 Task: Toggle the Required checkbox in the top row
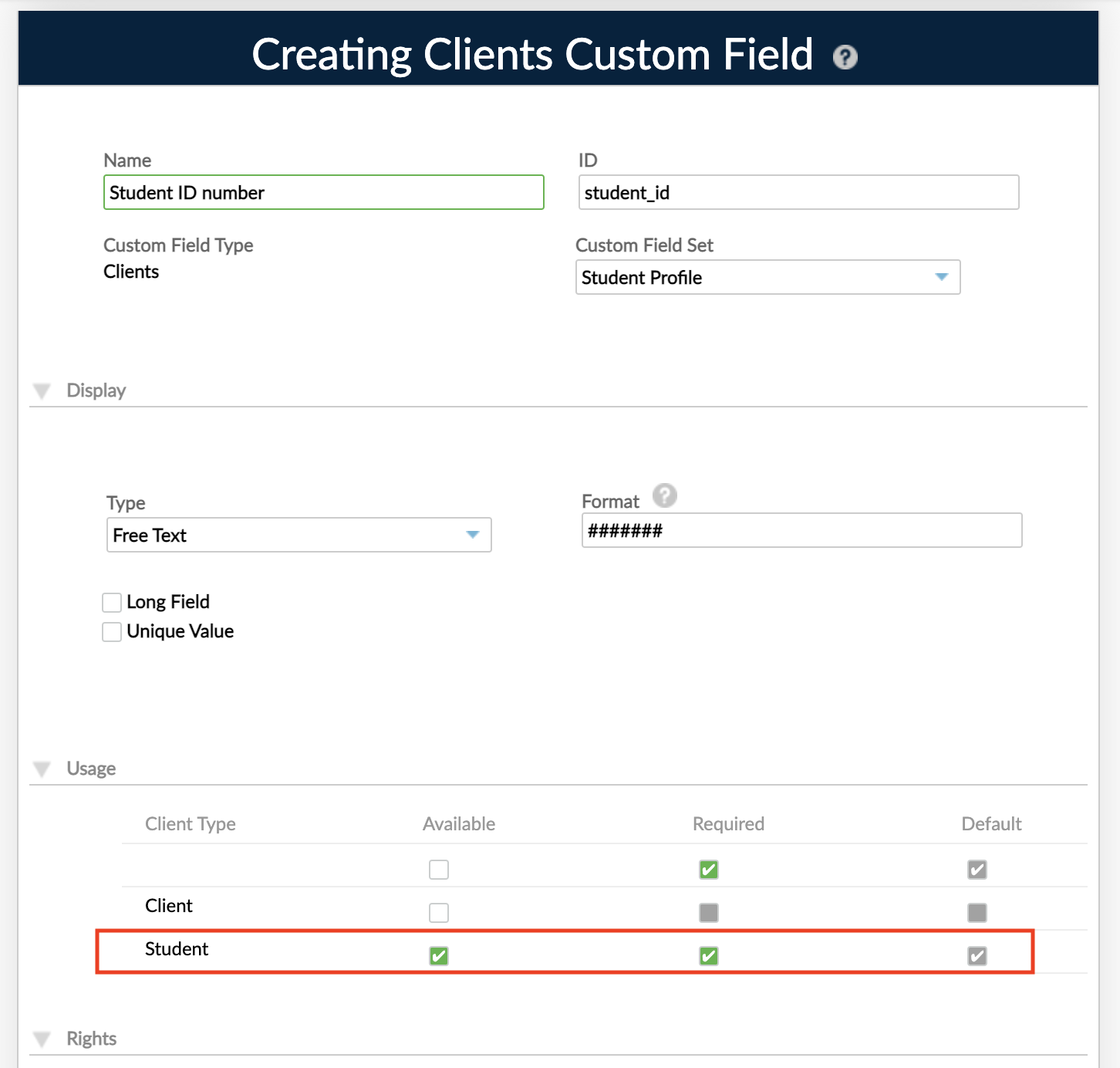pos(707,869)
